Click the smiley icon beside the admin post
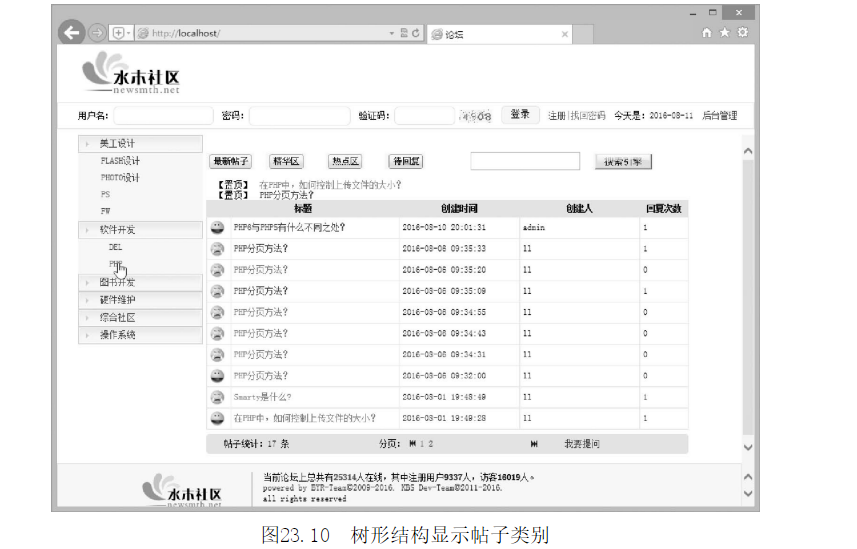857x549 pixels. 217,228
